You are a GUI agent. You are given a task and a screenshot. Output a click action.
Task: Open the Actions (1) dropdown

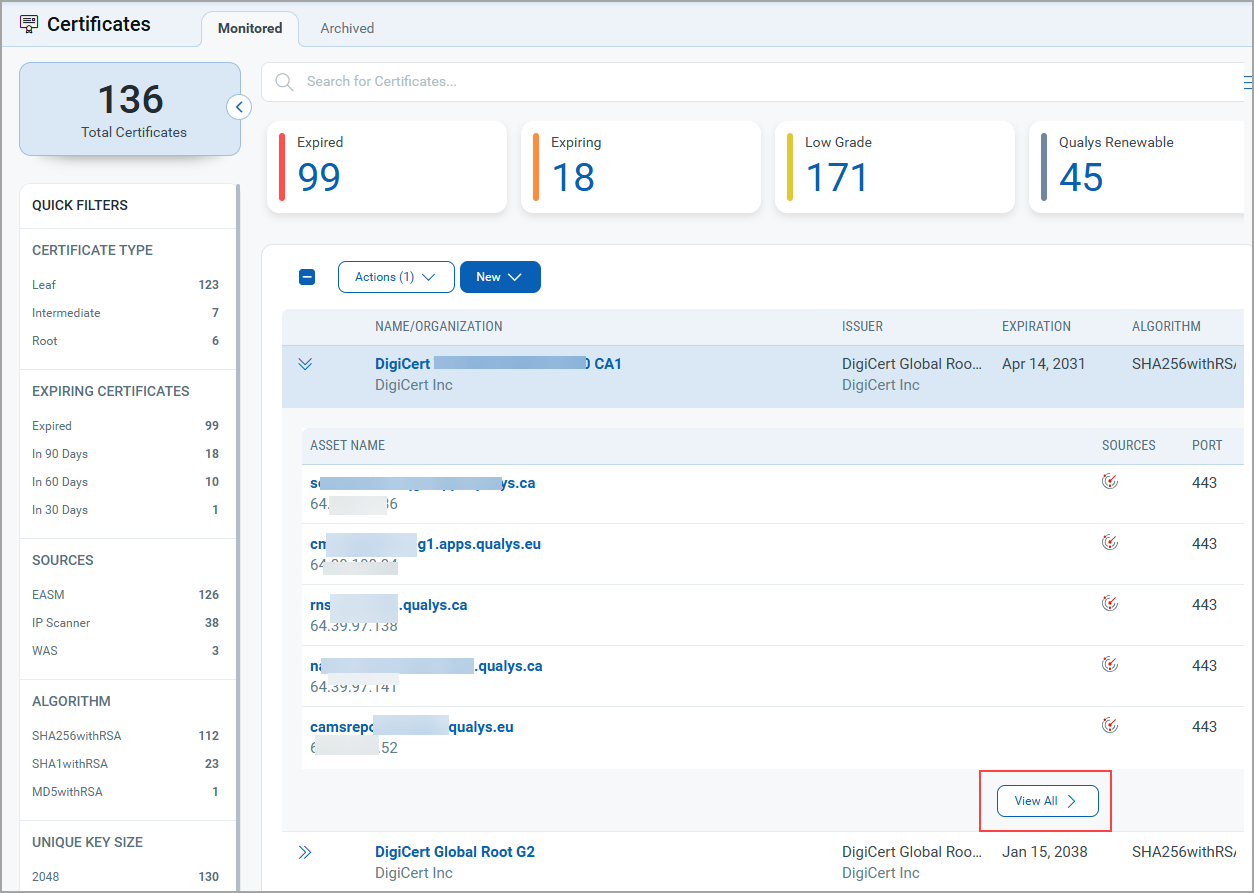[396, 277]
